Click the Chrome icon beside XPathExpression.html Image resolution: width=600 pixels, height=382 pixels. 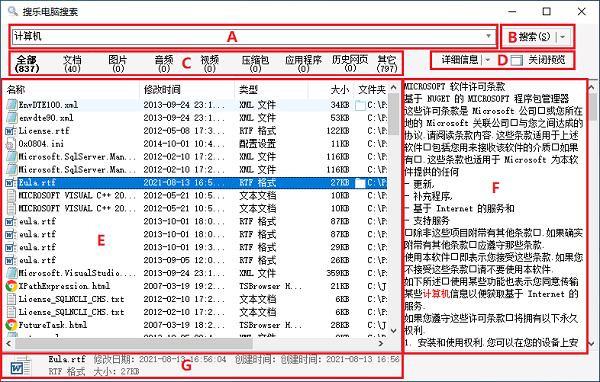coord(11,286)
